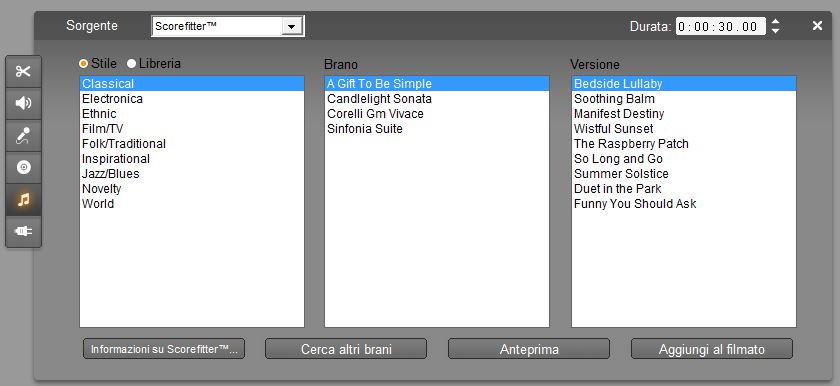
Task: Click Cerca altri brani button
Action: (x=346, y=349)
